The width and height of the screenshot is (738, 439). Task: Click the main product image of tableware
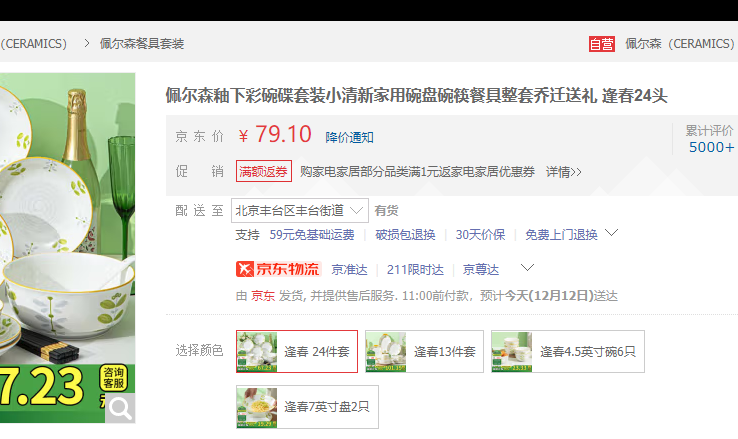(x=67, y=247)
